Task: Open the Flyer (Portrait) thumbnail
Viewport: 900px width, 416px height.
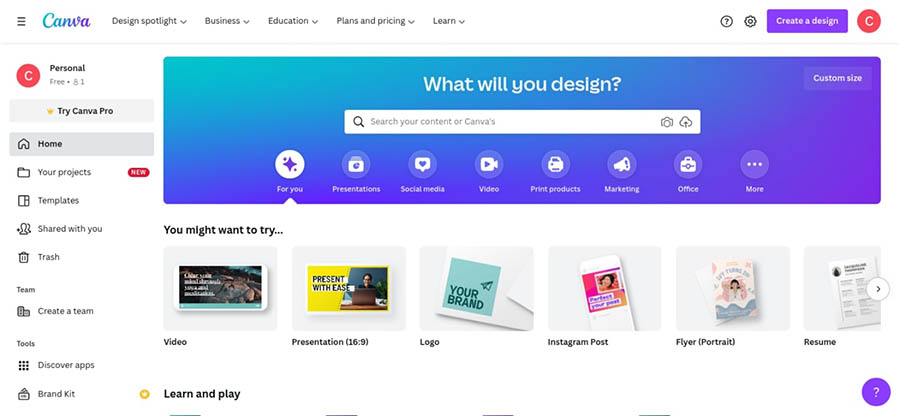Action: coord(733,289)
